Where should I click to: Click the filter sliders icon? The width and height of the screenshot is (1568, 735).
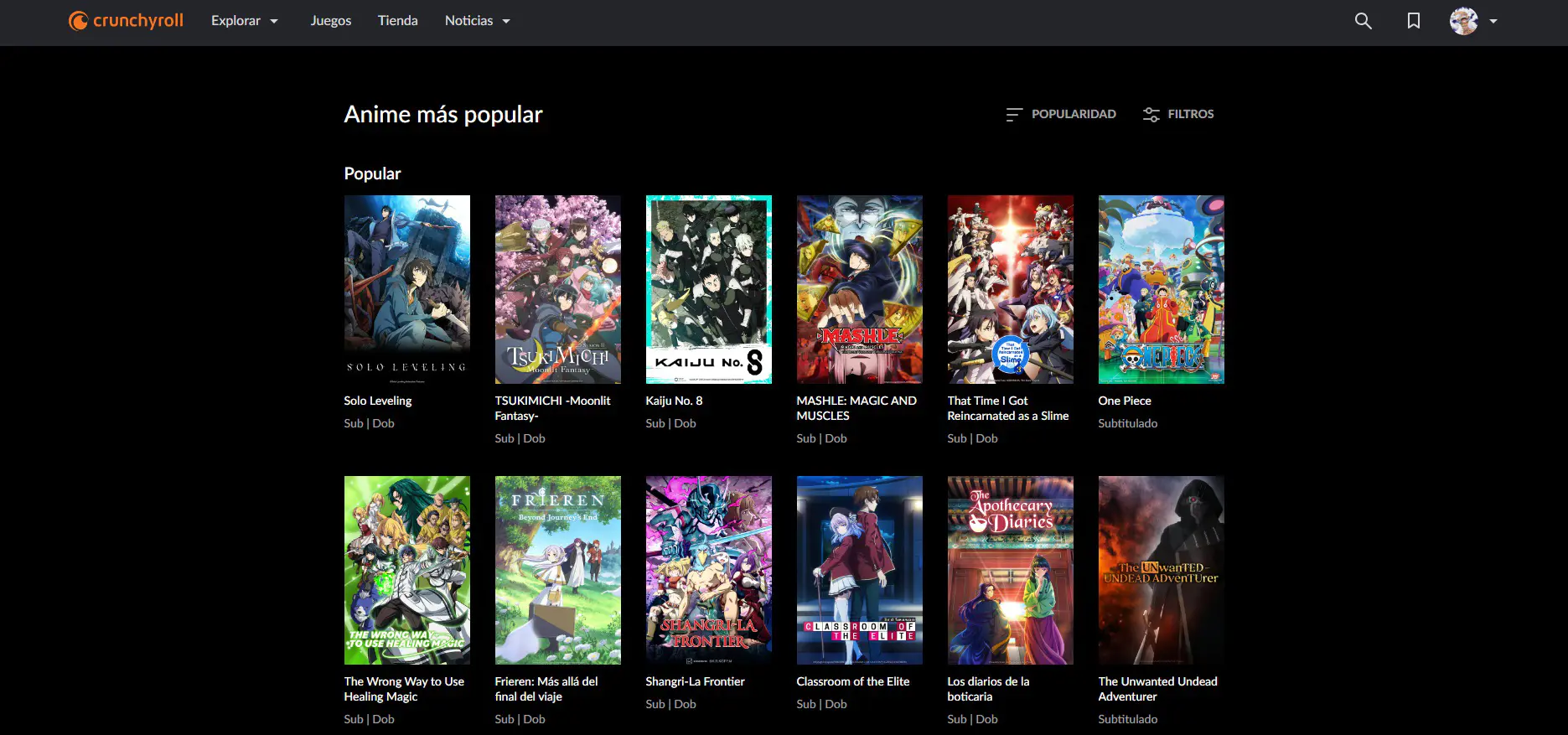click(x=1151, y=114)
